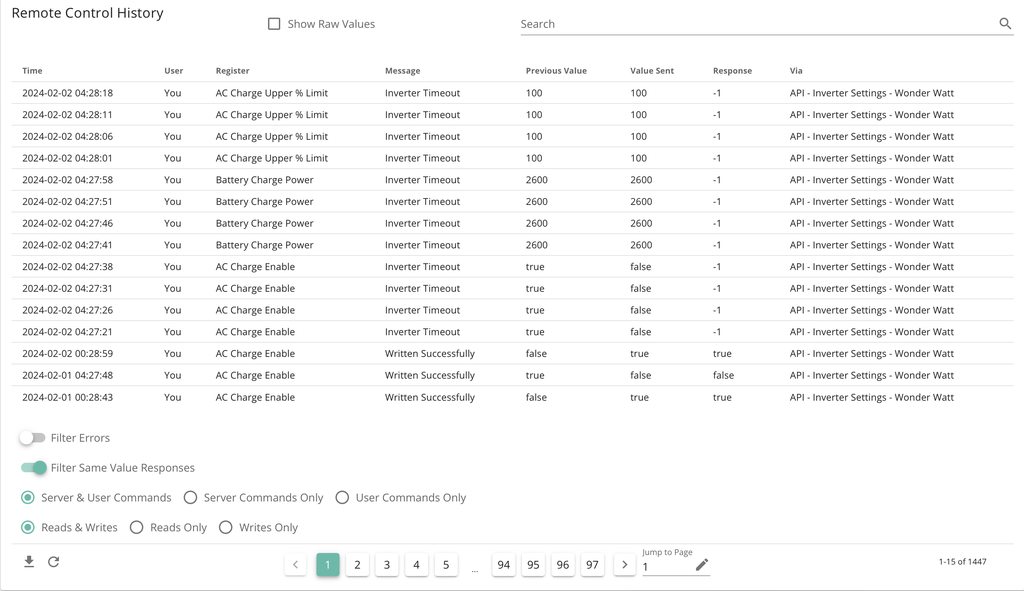Enable the Show Raw Values checkbox
Viewport: 1024px width, 591px height.
[274, 24]
